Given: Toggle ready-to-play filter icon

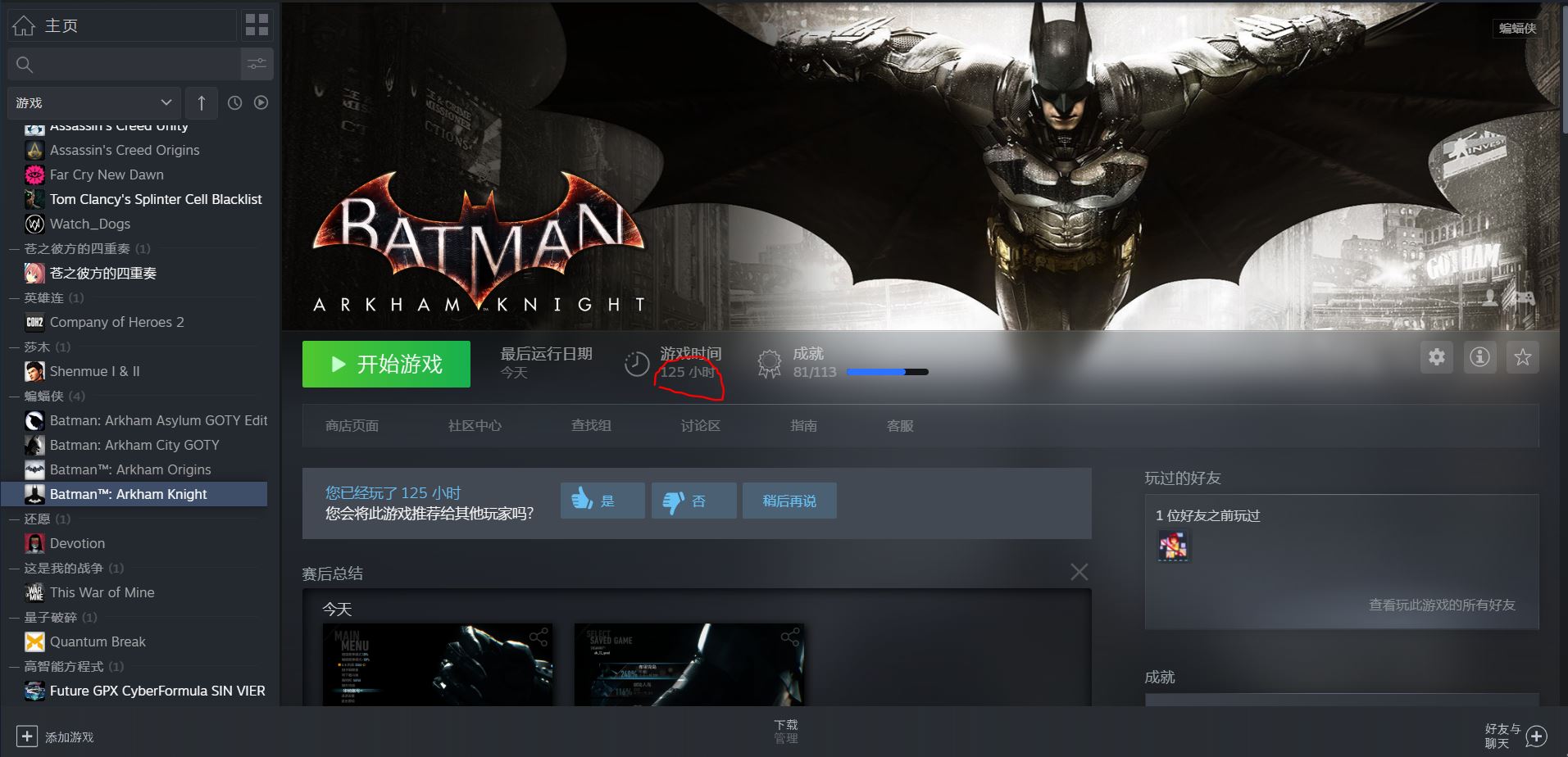Looking at the screenshot, I should coord(261,102).
